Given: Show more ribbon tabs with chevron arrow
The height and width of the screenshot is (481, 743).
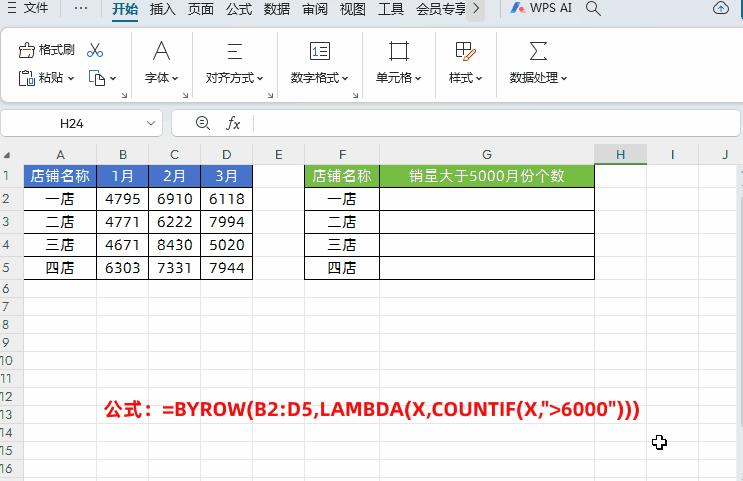Looking at the screenshot, I should (x=476, y=9).
